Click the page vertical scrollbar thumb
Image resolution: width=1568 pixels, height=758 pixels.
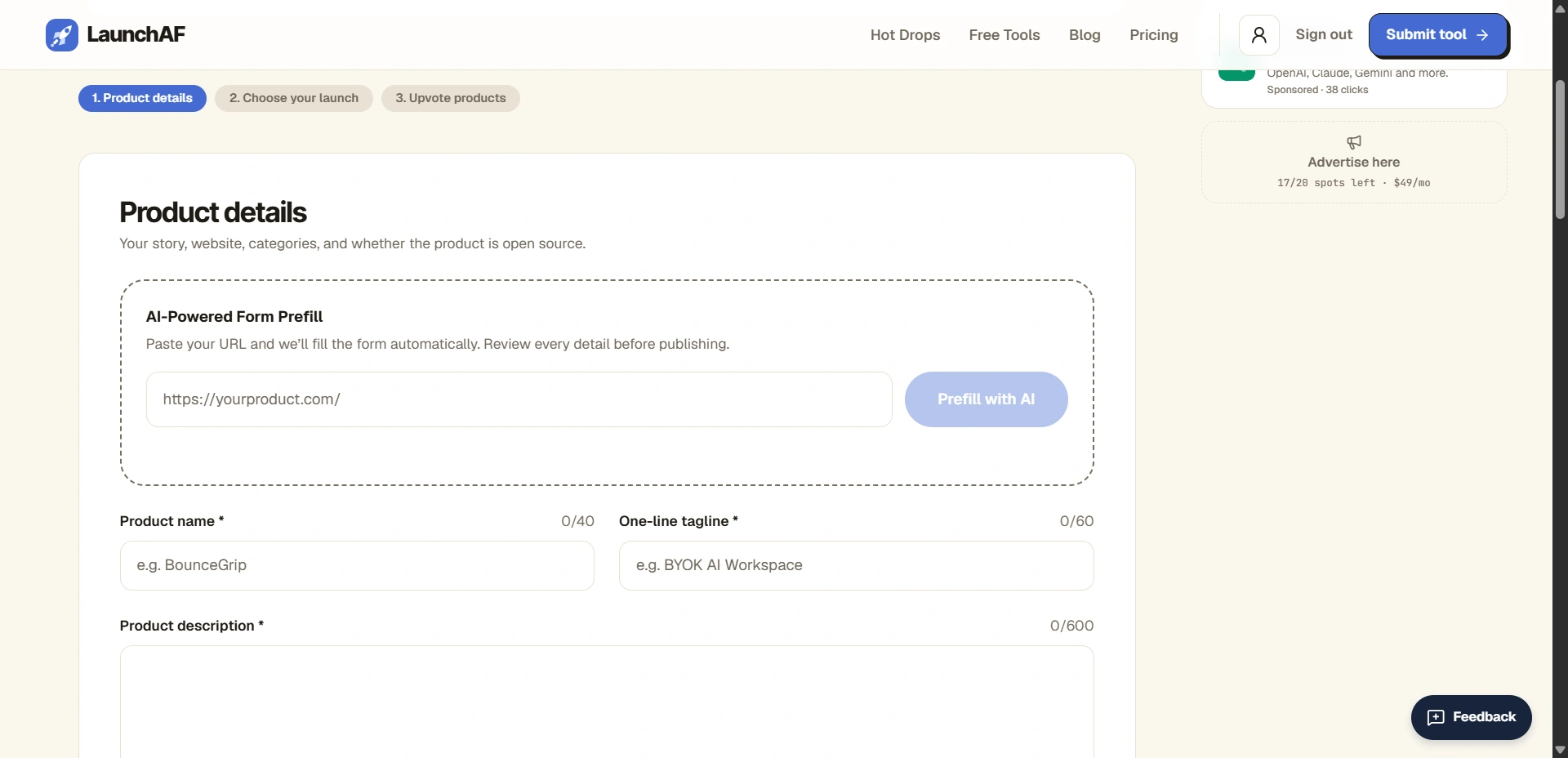pyautogui.click(x=1560, y=149)
